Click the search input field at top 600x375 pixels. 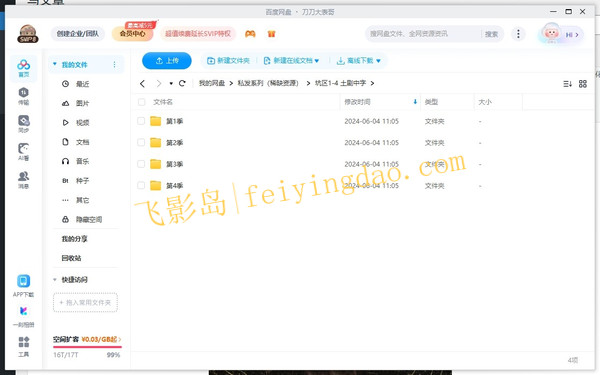422,34
